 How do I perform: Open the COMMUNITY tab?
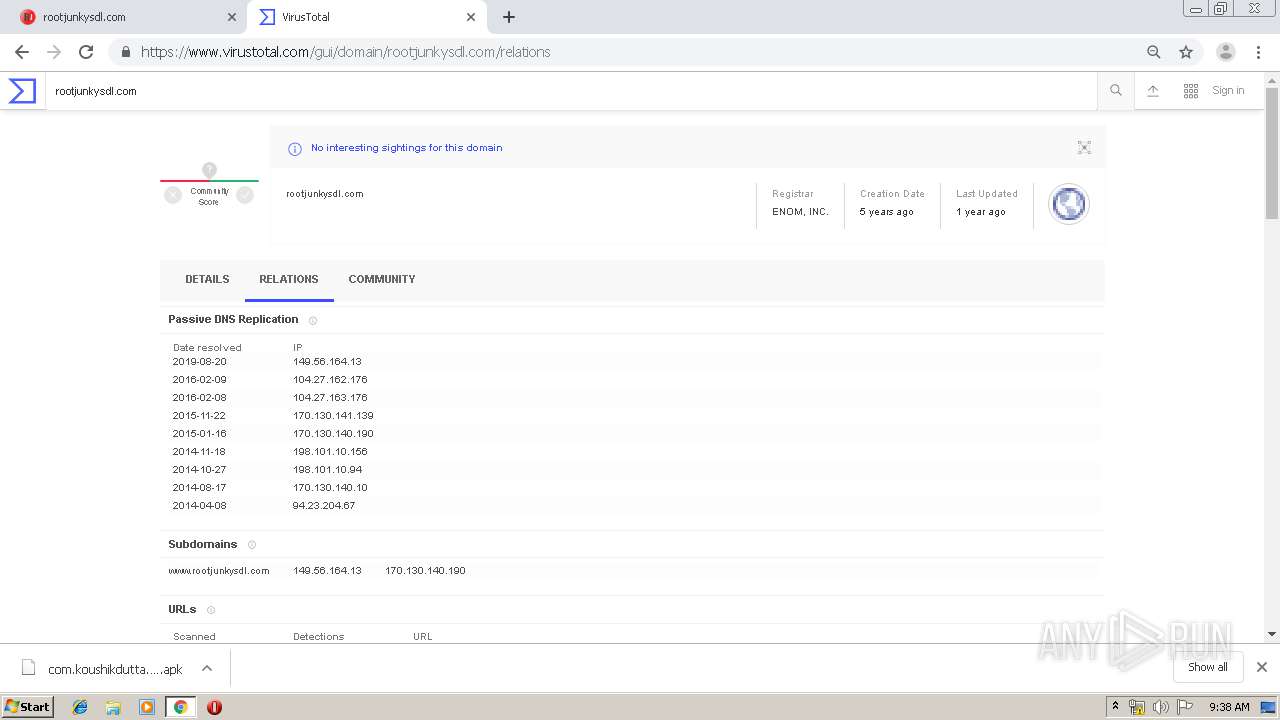382,279
